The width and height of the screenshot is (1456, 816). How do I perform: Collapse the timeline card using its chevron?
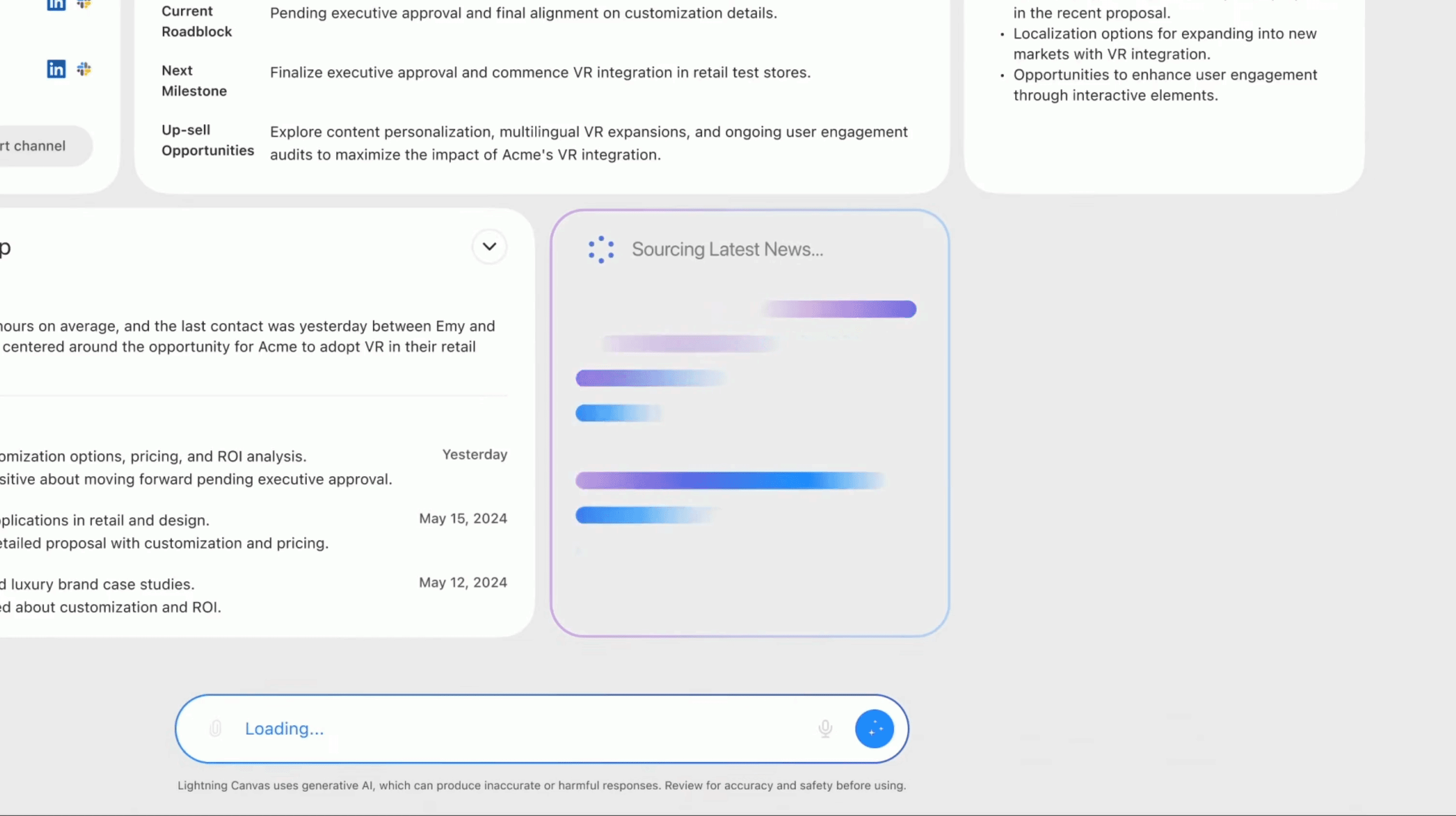click(x=490, y=247)
